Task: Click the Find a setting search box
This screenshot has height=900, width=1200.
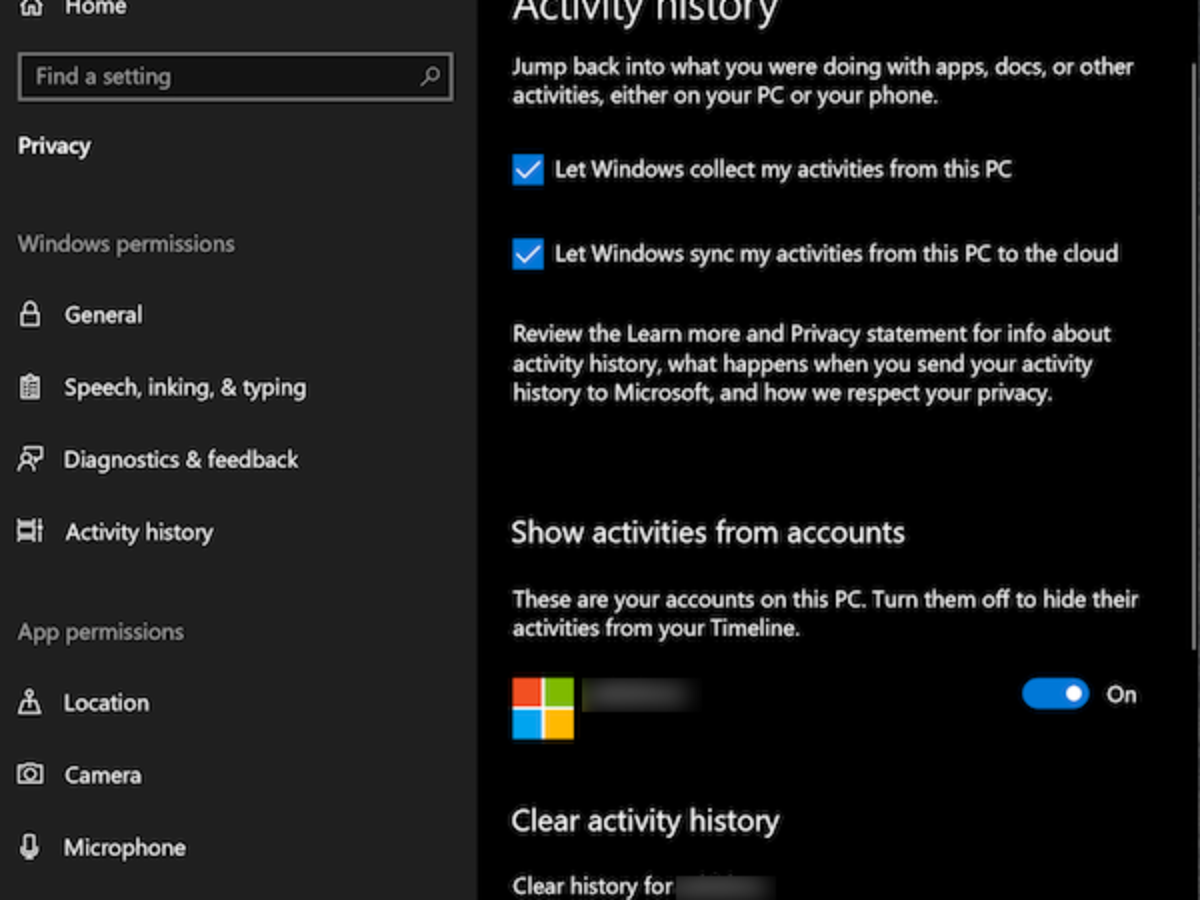Action: pyautogui.click(x=220, y=77)
